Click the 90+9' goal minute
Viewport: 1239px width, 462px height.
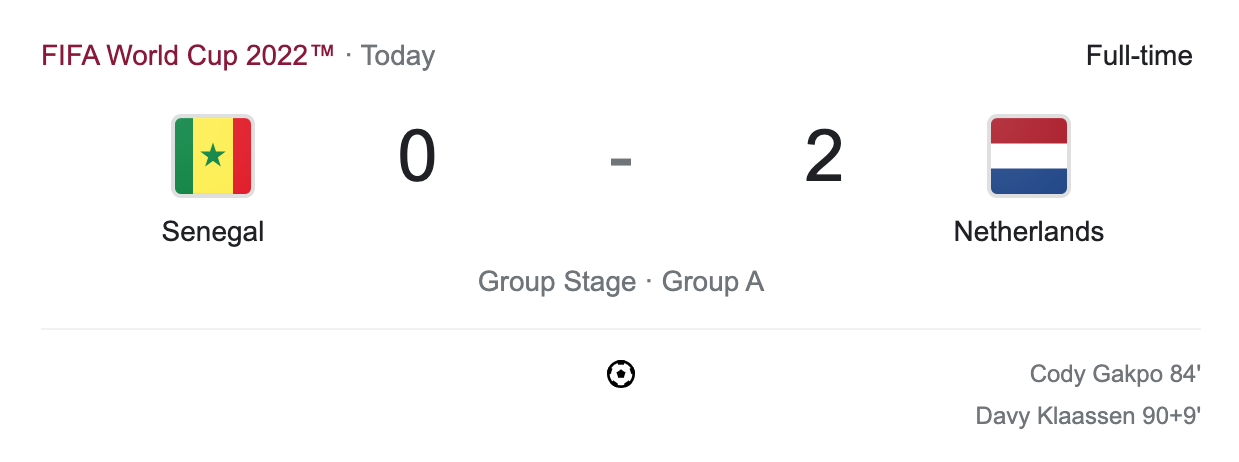point(1171,415)
